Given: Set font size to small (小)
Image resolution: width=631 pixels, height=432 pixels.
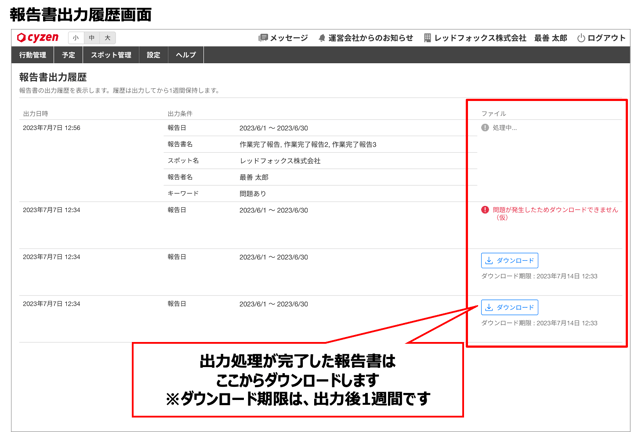Looking at the screenshot, I should click(76, 38).
